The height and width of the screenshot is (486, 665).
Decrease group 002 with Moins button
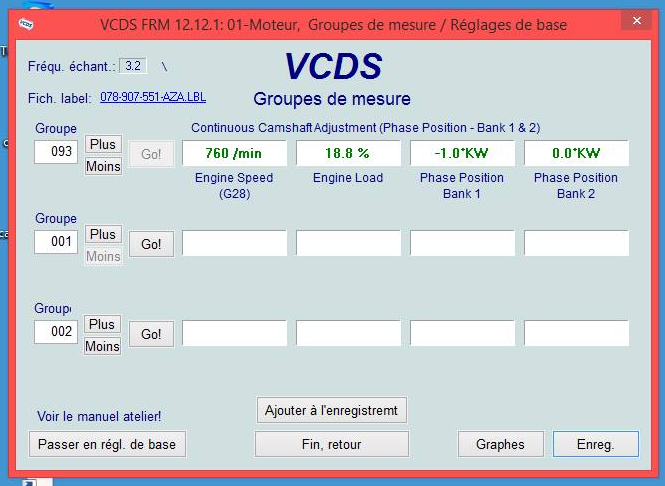tap(102, 346)
